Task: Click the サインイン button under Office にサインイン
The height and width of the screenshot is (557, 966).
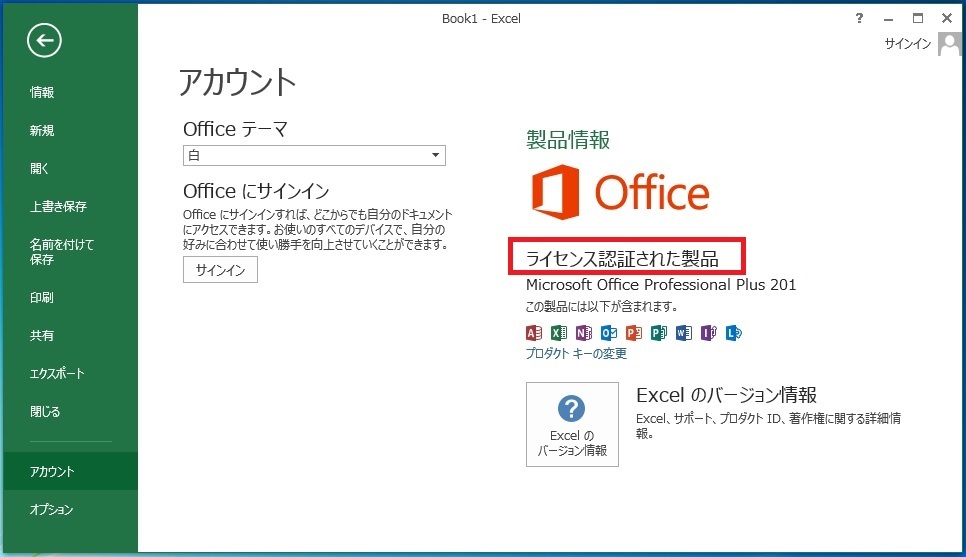Action: pos(220,270)
